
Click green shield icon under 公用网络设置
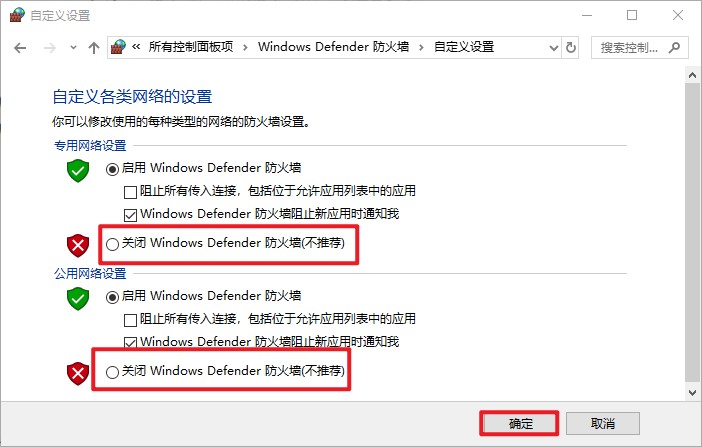click(78, 299)
